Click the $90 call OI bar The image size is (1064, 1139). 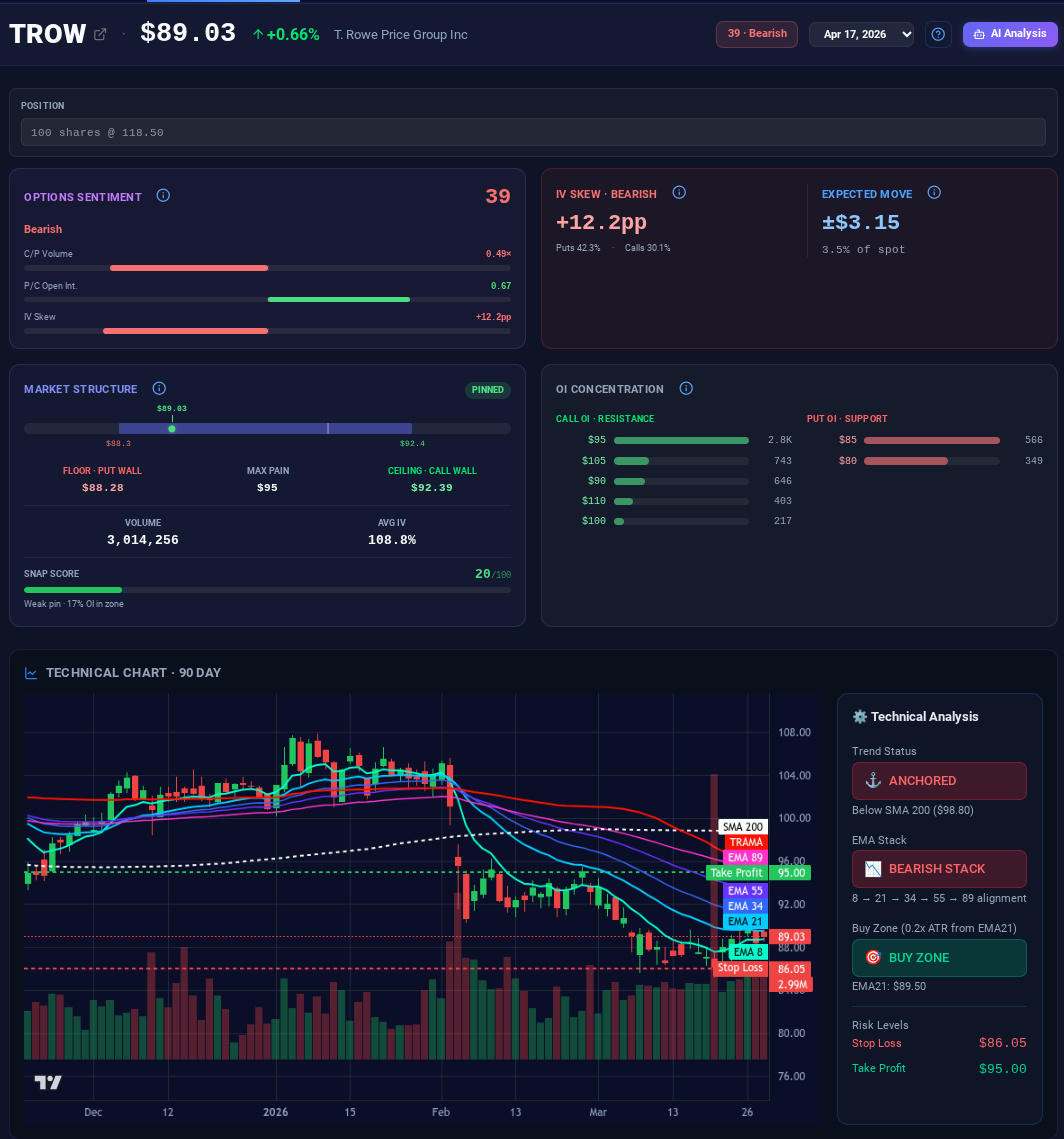(681, 481)
